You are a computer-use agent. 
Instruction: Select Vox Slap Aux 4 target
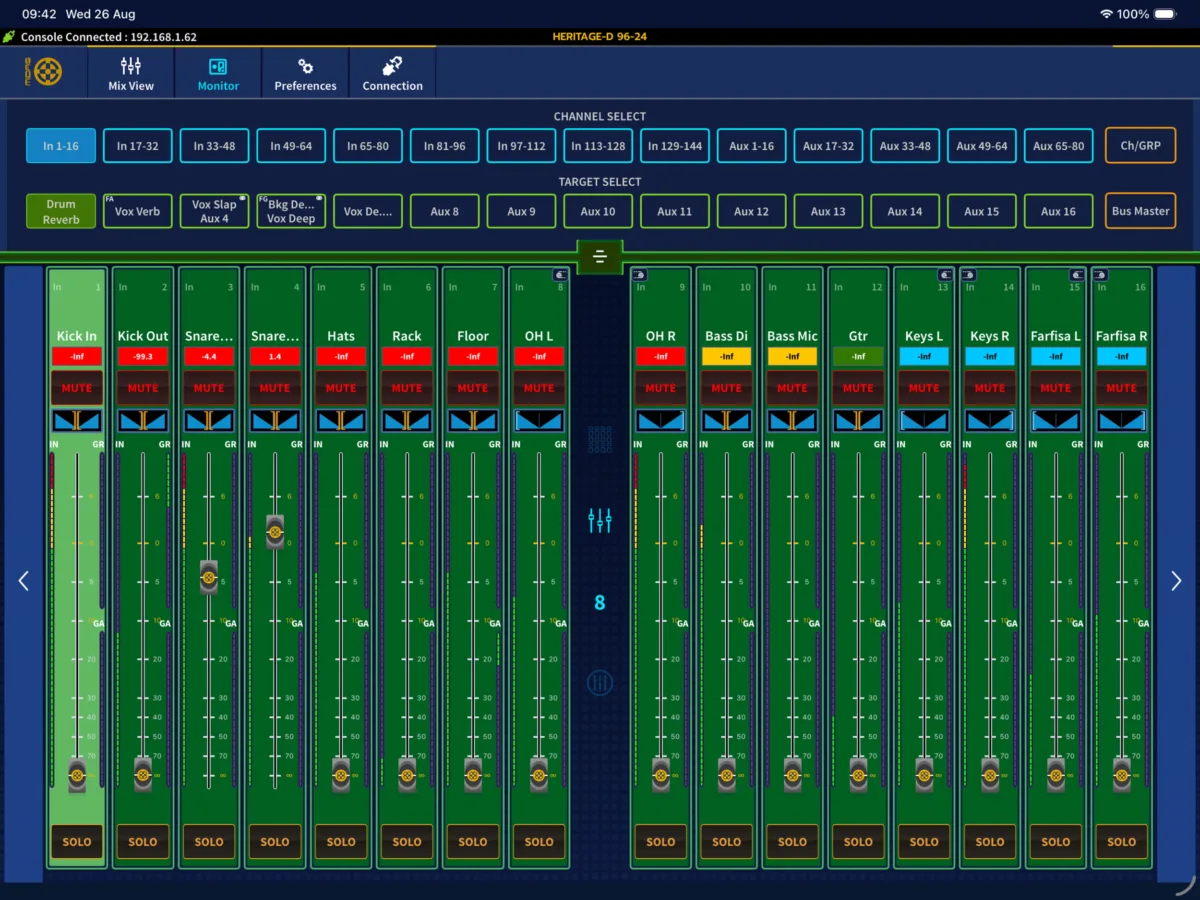pos(214,211)
